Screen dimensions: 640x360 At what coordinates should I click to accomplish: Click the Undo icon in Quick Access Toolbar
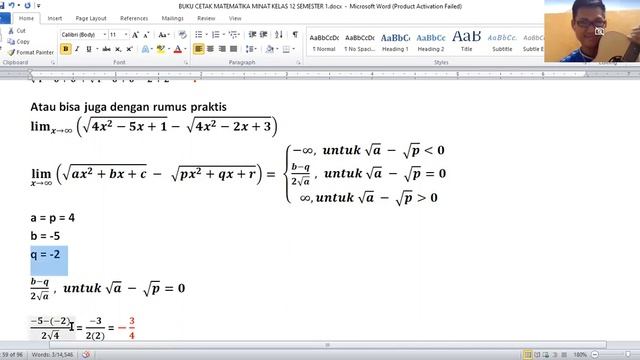12,6
